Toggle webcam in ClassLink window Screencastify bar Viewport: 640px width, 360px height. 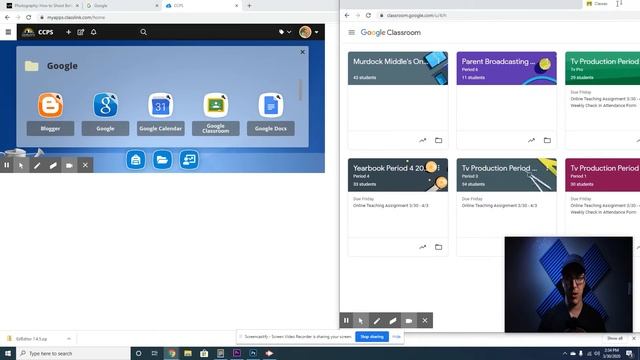pyautogui.click(x=69, y=165)
